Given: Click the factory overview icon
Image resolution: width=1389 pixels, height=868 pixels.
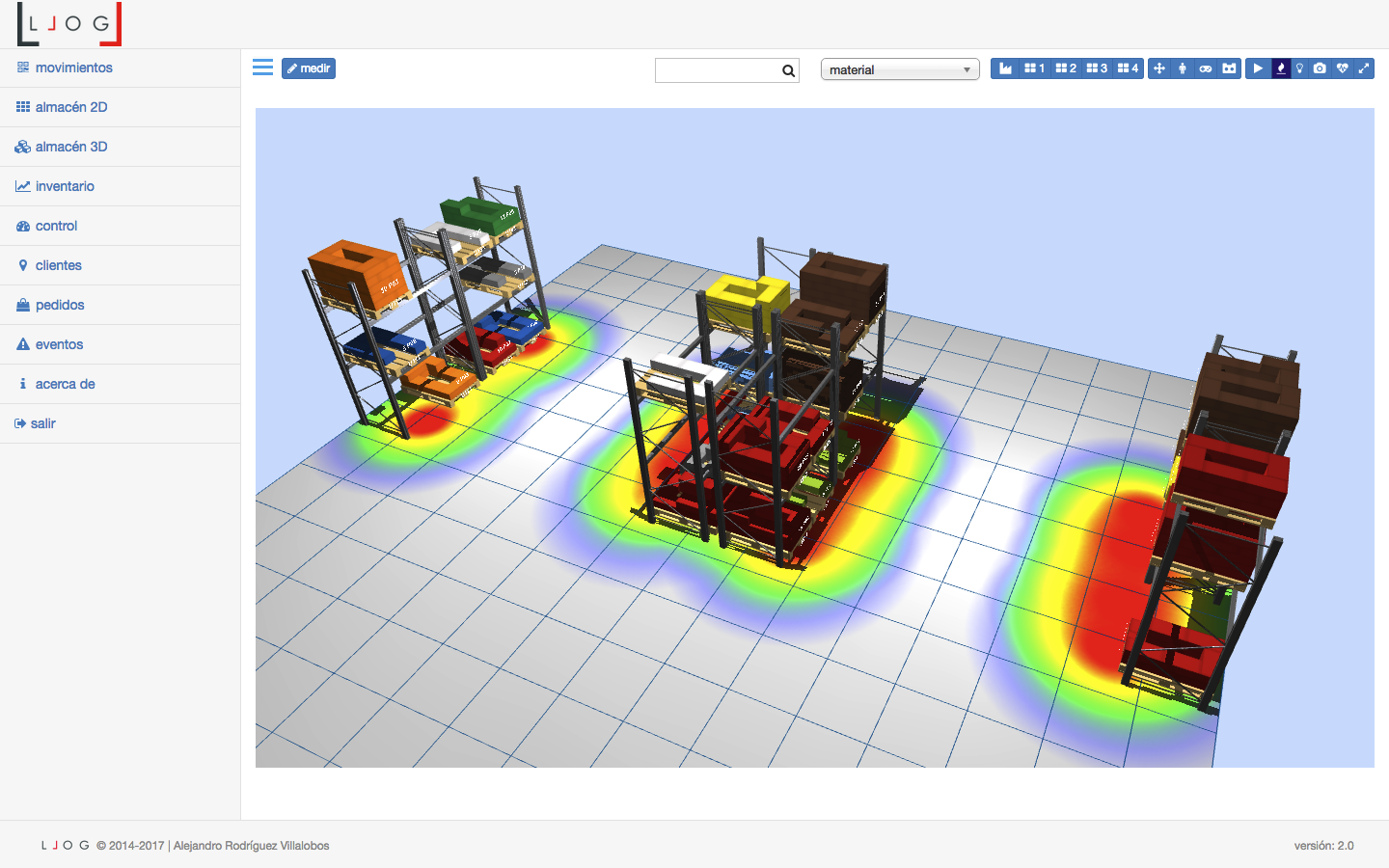Looking at the screenshot, I should coord(1005,68).
